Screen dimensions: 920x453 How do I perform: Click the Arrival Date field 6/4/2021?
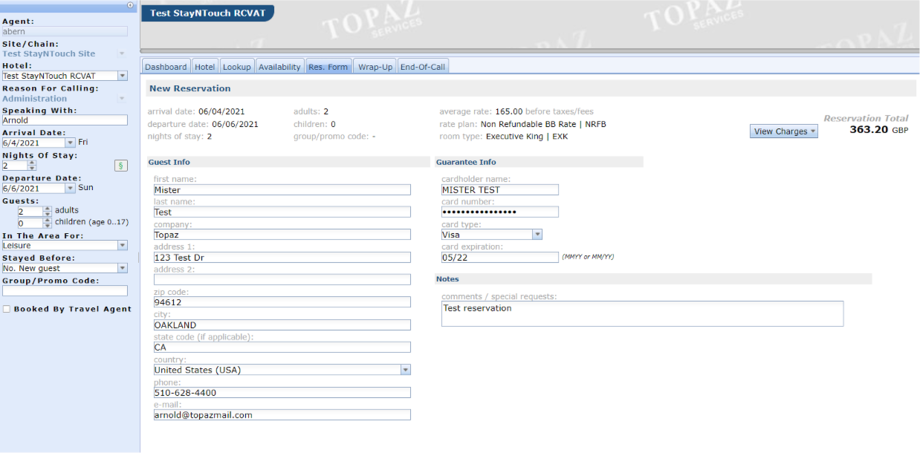pos(33,143)
